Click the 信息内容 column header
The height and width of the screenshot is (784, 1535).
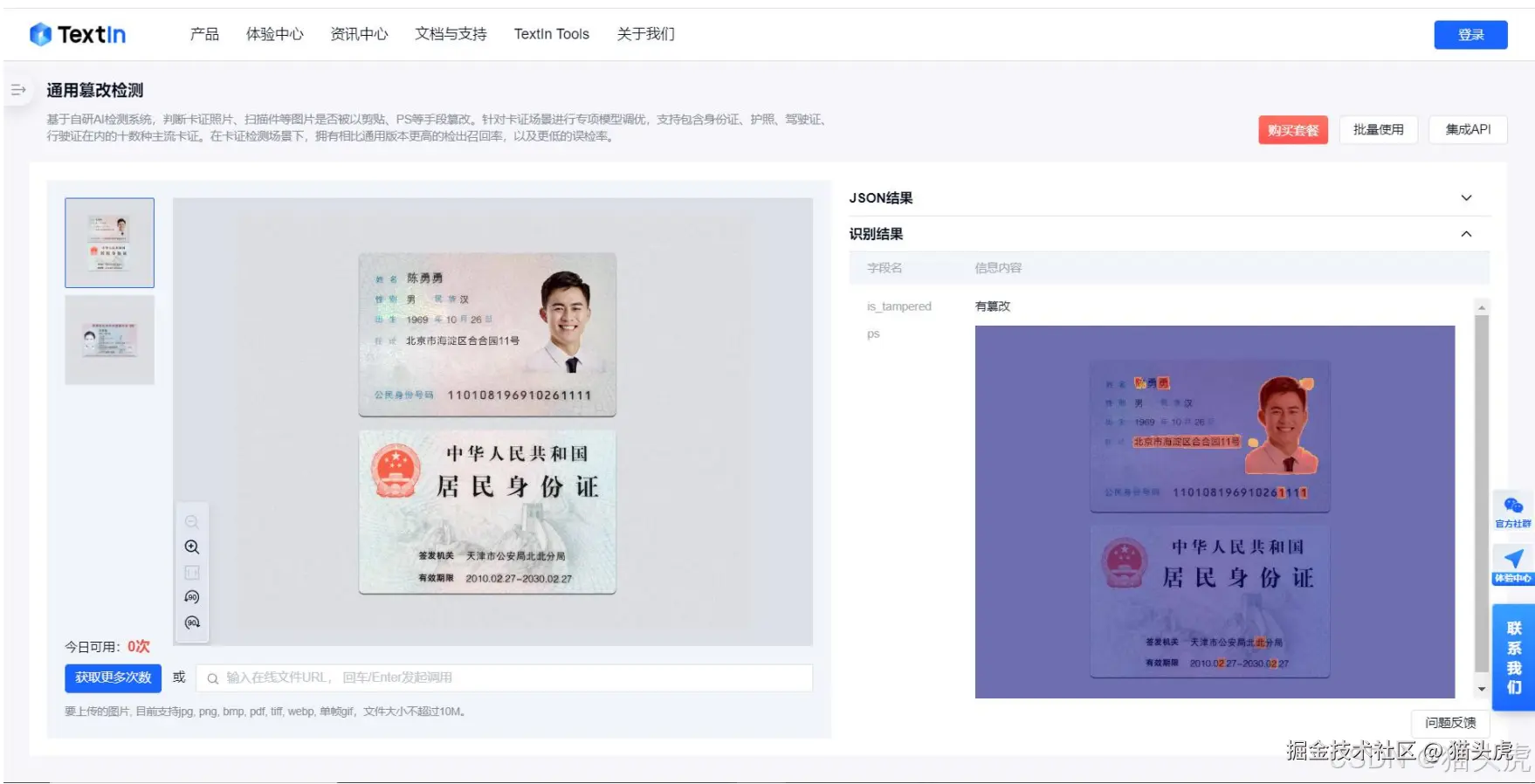point(998,268)
